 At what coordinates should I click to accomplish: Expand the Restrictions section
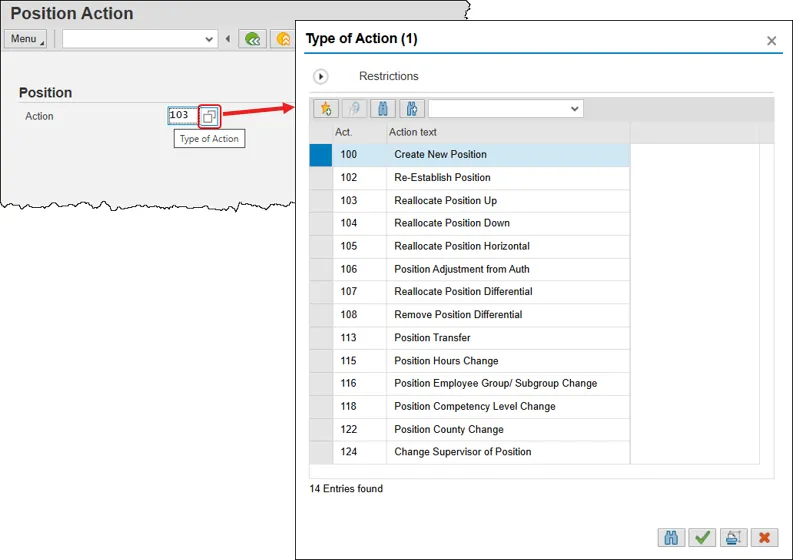[x=321, y=76]
